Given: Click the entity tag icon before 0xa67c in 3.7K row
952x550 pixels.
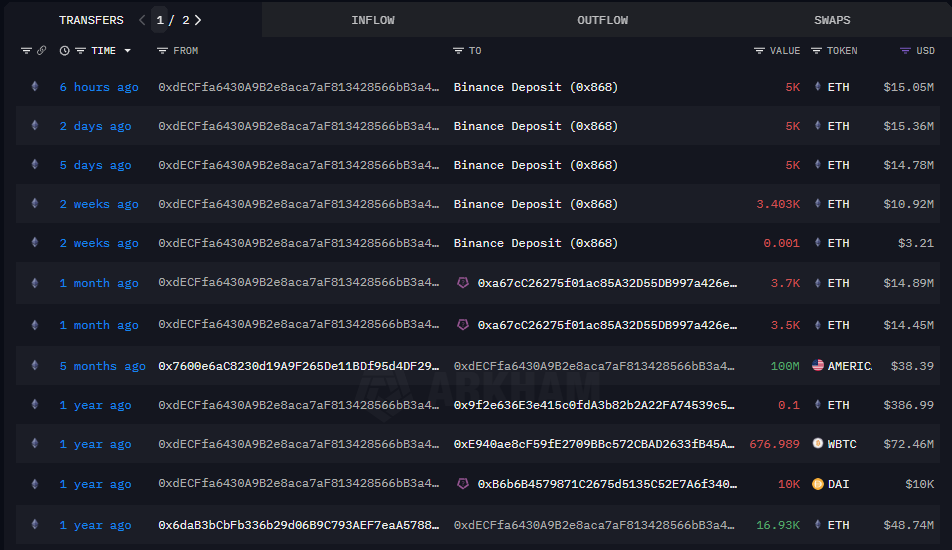Looking at the screenshot, I should point(463,282).
